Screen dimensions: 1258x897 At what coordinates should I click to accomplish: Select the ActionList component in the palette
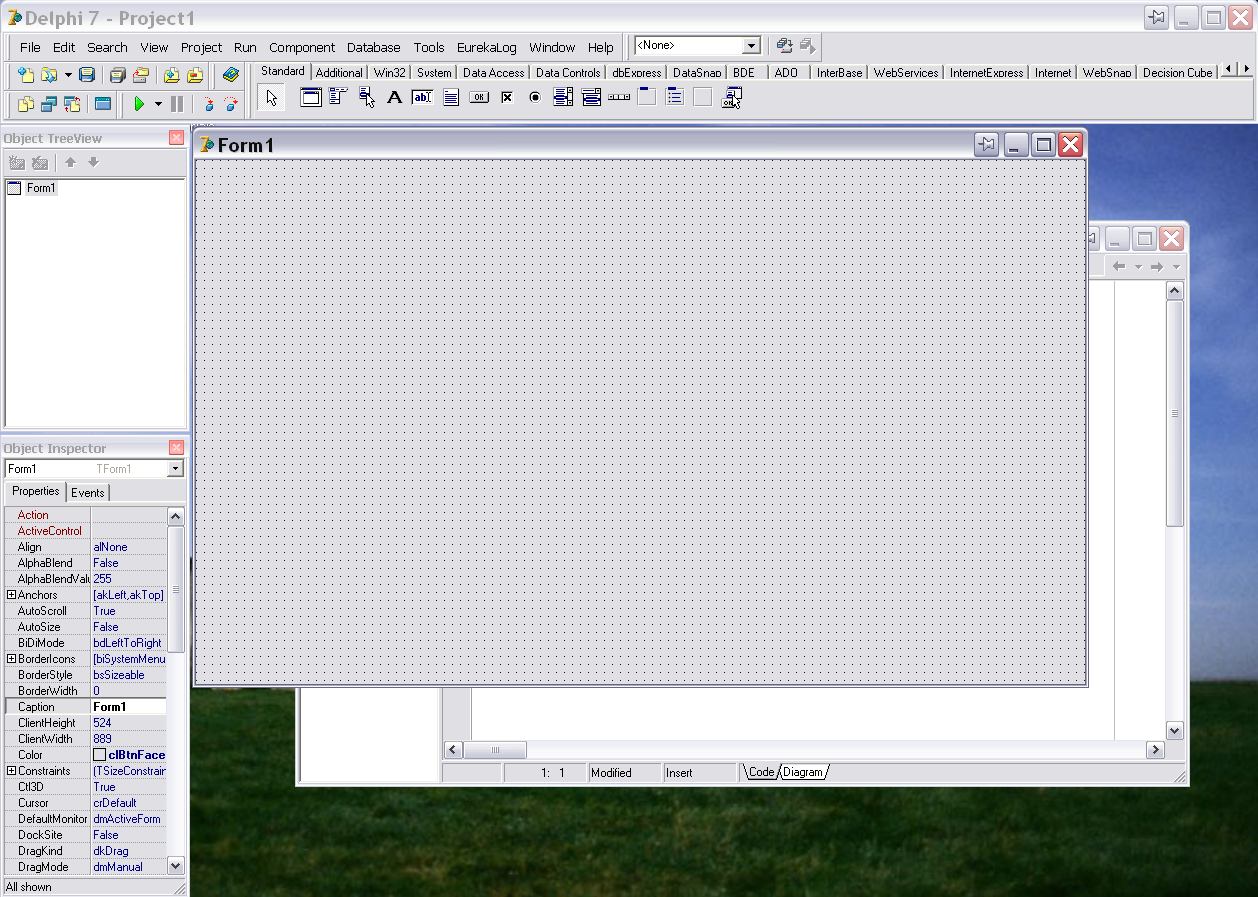pyautogui.click(x=732, y=97)
